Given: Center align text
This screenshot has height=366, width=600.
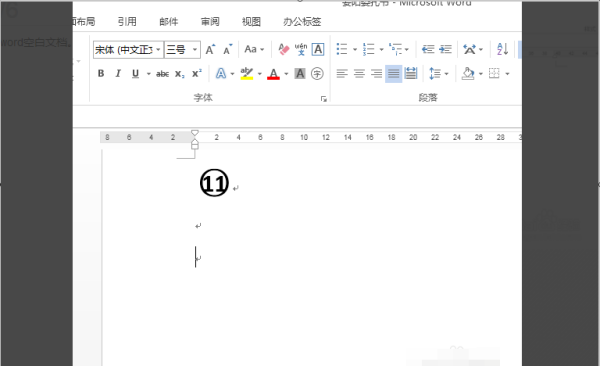Looking at the screenshot, I should pyautogui.click(x=359, y=74).
